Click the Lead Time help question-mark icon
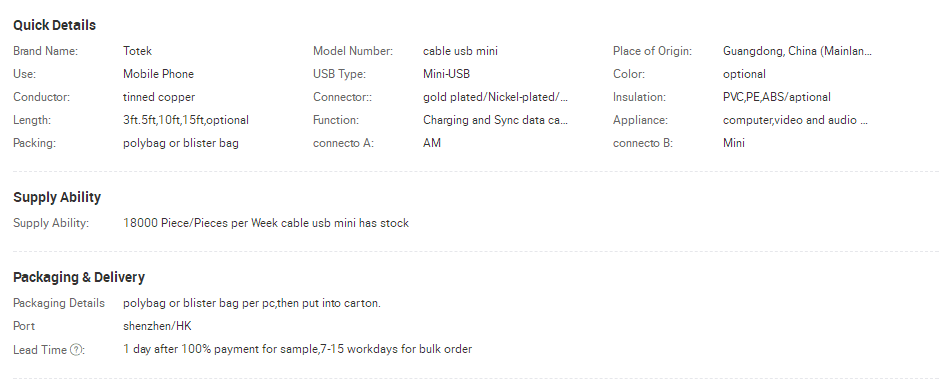Screen dimensions: 952x390 point(75,349)
